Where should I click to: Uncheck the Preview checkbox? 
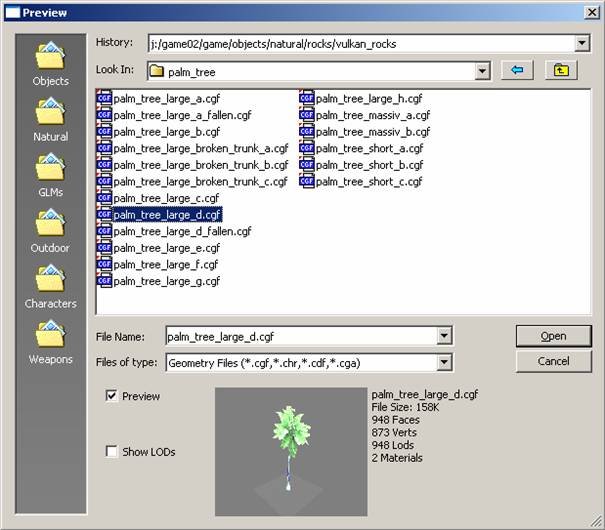coord(111,396)
